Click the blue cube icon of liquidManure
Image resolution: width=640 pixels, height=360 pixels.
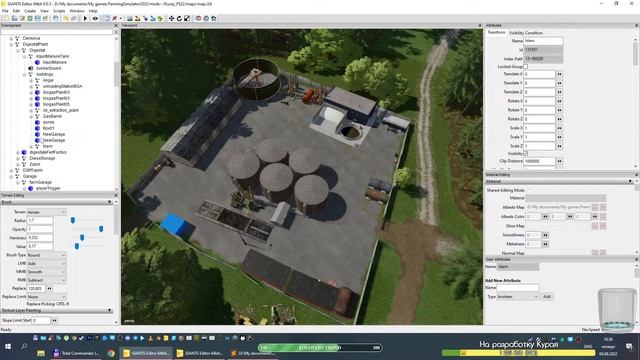click(38, 62)
